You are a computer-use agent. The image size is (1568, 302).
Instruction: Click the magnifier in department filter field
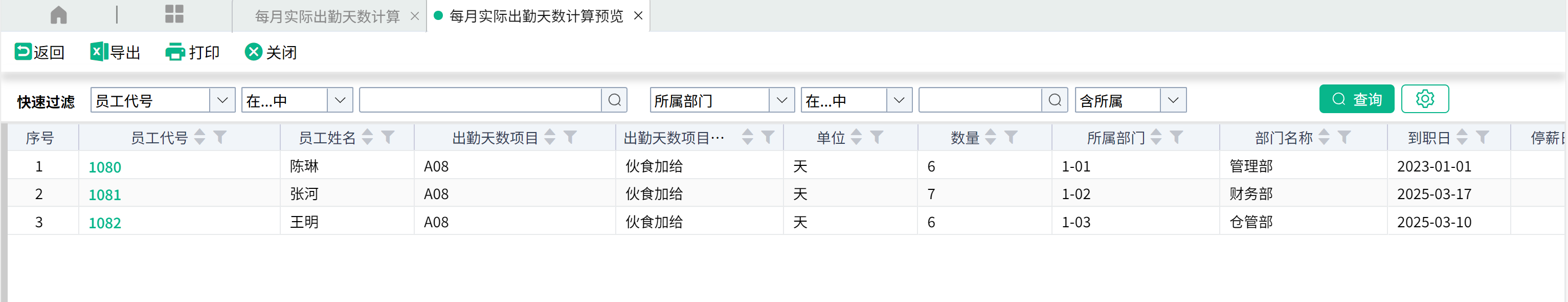coord(1055,100)
